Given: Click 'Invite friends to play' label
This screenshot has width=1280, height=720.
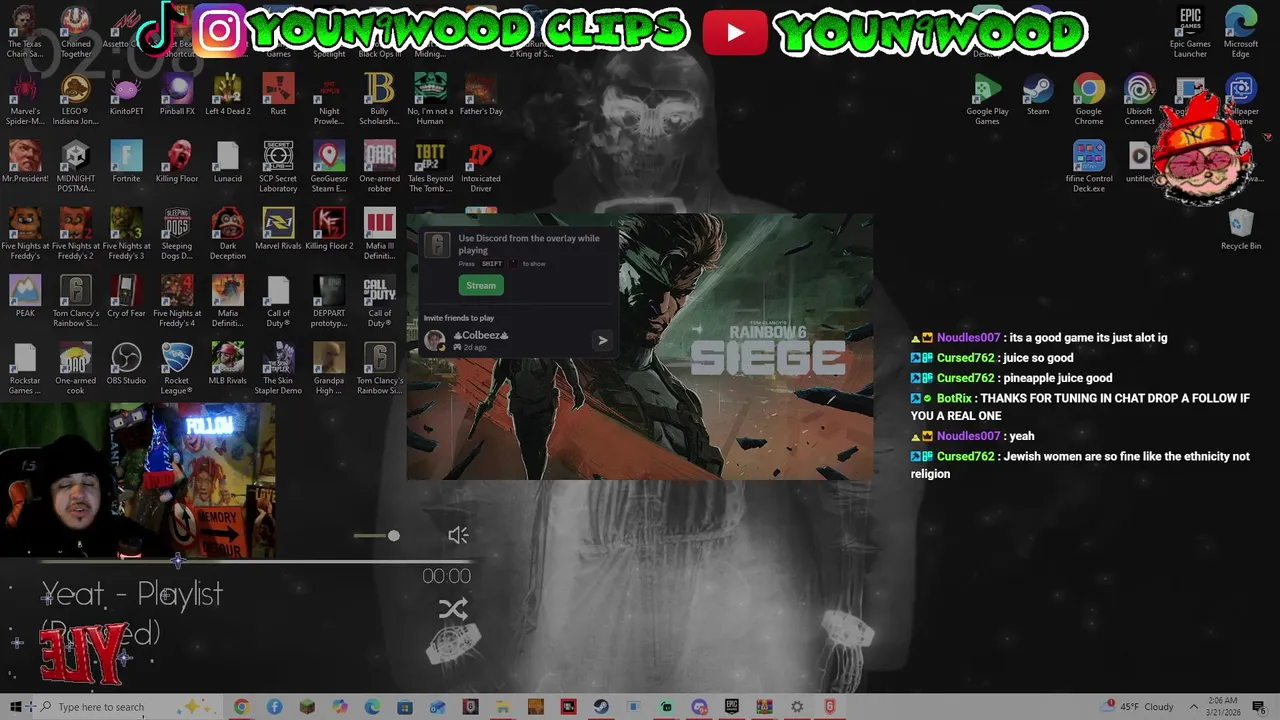Looking at the screenshot, I should pos(459,318).
